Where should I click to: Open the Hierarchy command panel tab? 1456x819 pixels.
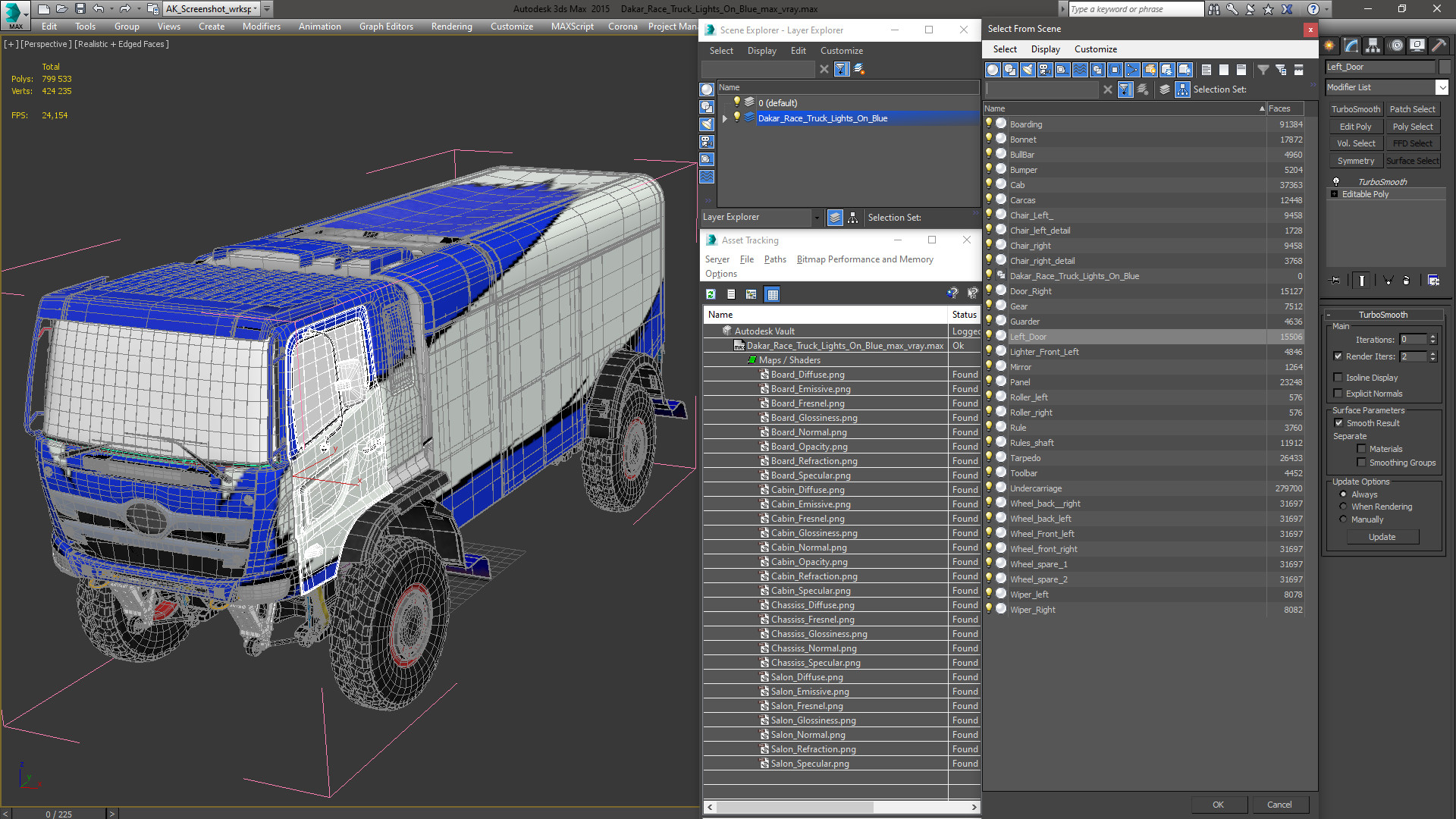pyautogui.click(x=1373, y=45)
